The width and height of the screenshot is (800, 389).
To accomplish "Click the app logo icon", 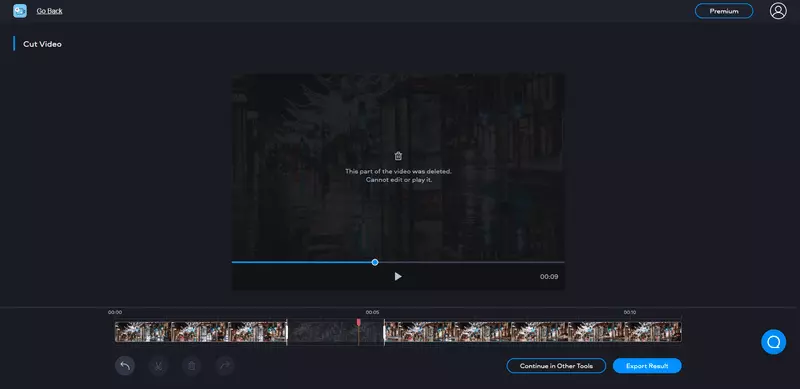I will (x=20, y=11).
